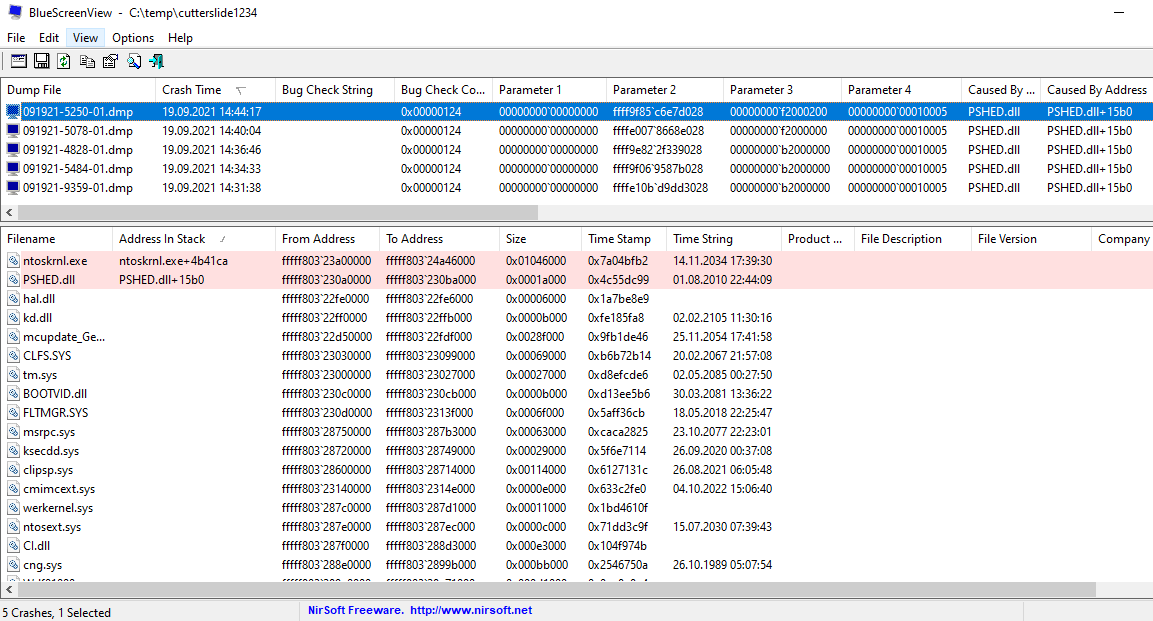Click the driver icon next to PSHED.dll
Viewport: 1153px width, 621px height.
(x=11, y=279)
